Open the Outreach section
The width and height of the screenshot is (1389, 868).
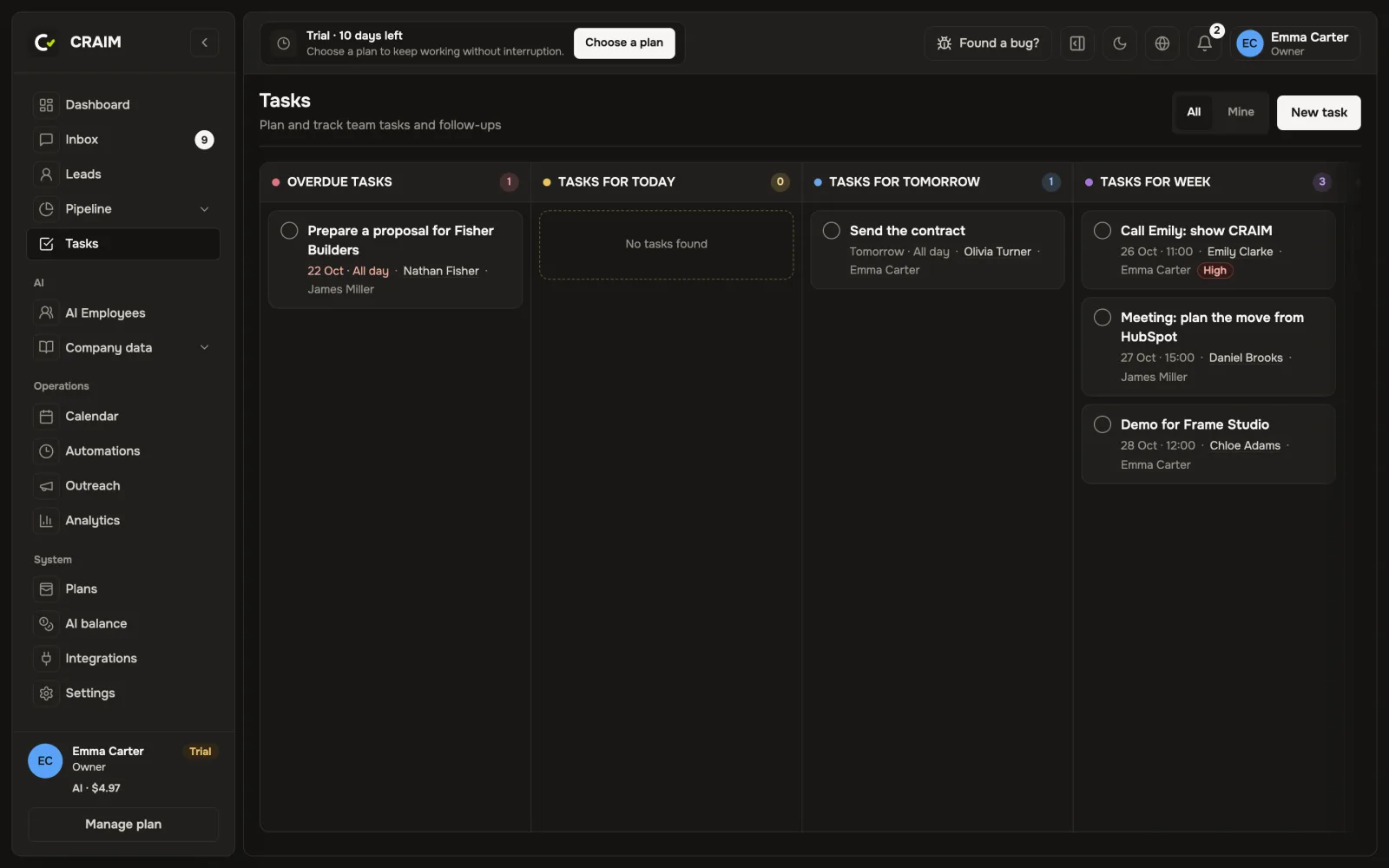tap(123, 486)
